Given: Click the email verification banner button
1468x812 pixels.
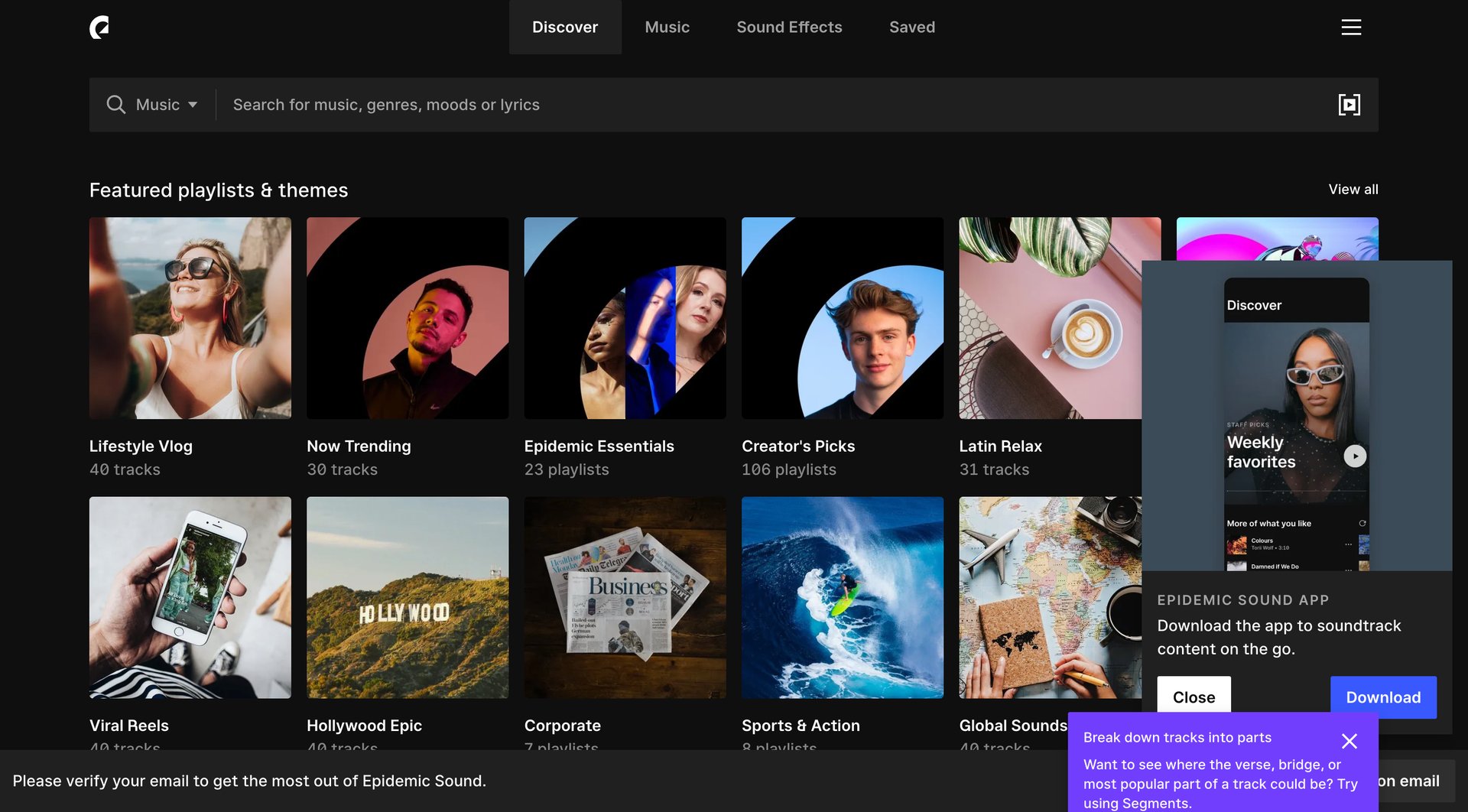Looking at the screenshot, I should (1411, 781).
